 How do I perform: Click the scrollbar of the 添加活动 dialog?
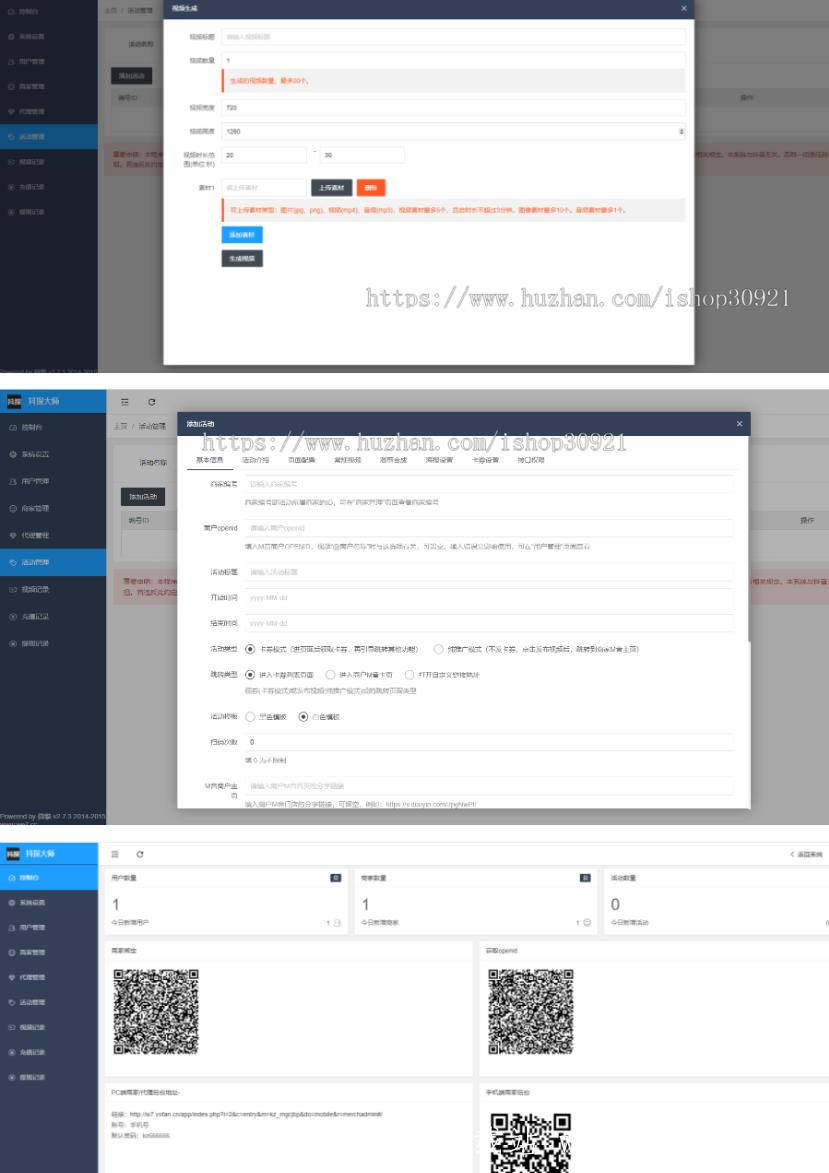coord(749,539)
